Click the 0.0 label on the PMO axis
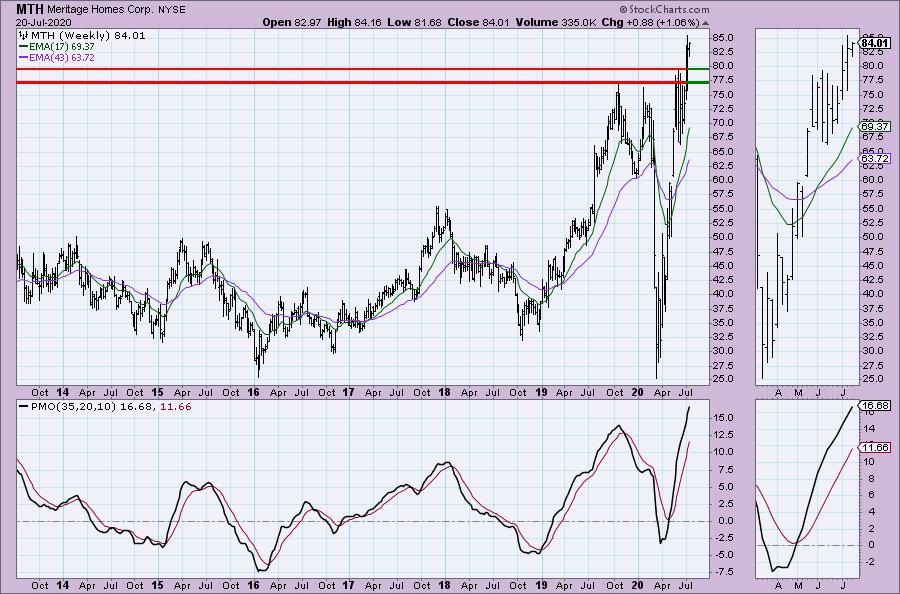 (x=725, y=521)
